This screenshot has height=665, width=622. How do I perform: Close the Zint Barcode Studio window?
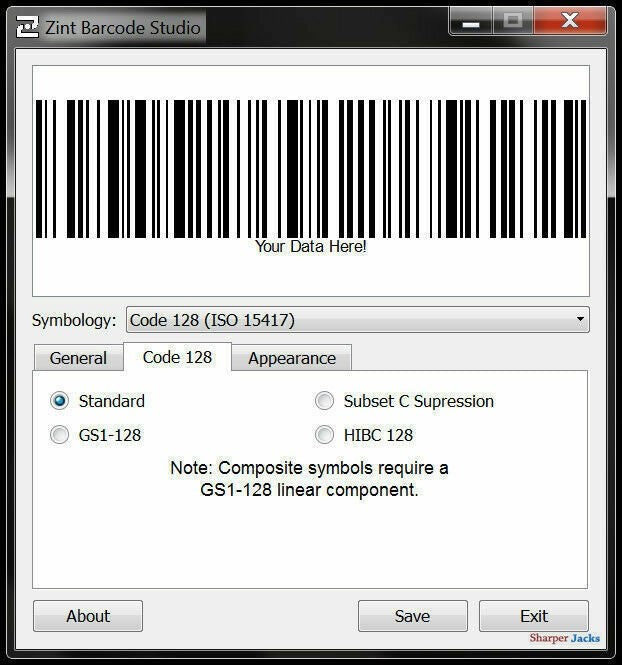(570, 21)
